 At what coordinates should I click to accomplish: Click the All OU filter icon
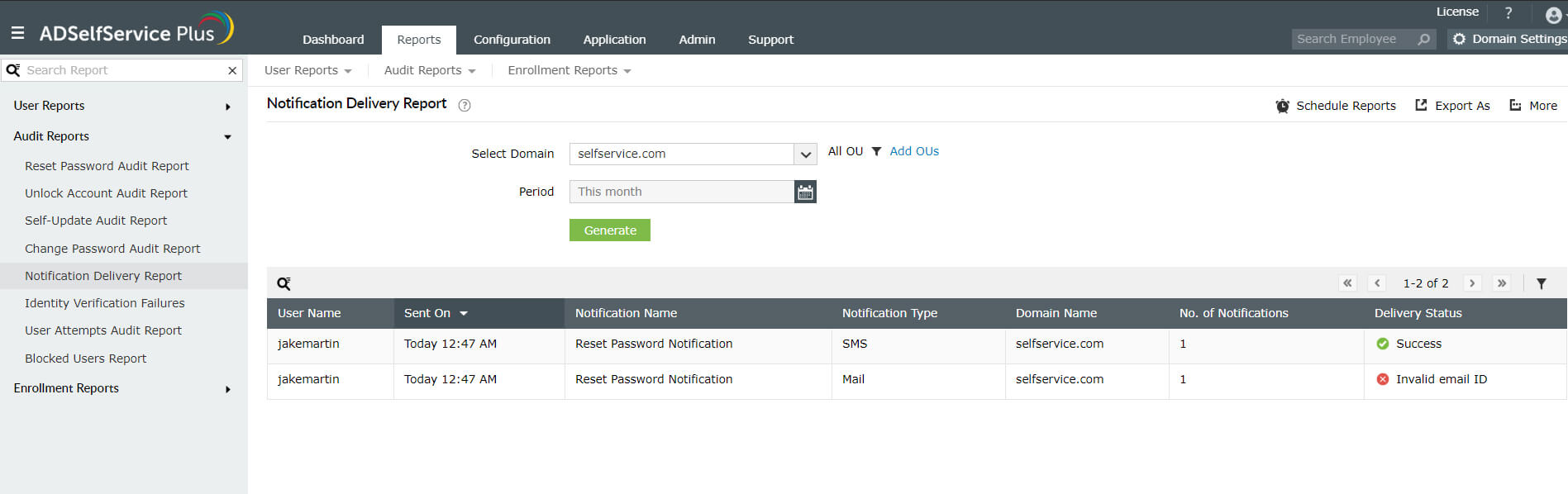876,151
